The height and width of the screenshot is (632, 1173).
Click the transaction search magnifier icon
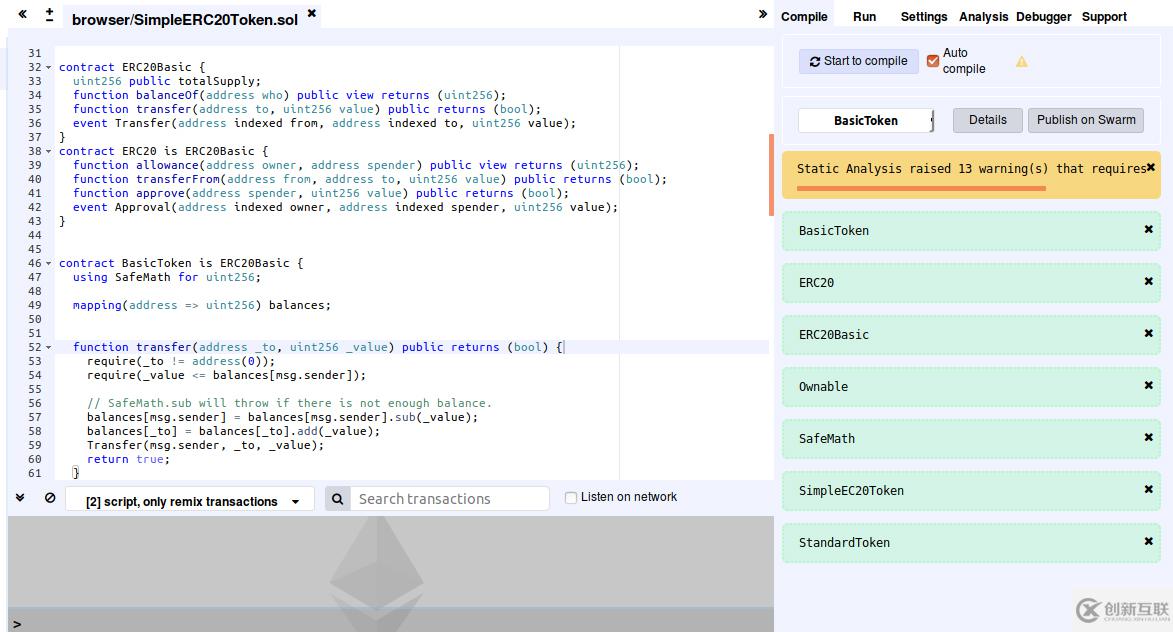point(338,499)
